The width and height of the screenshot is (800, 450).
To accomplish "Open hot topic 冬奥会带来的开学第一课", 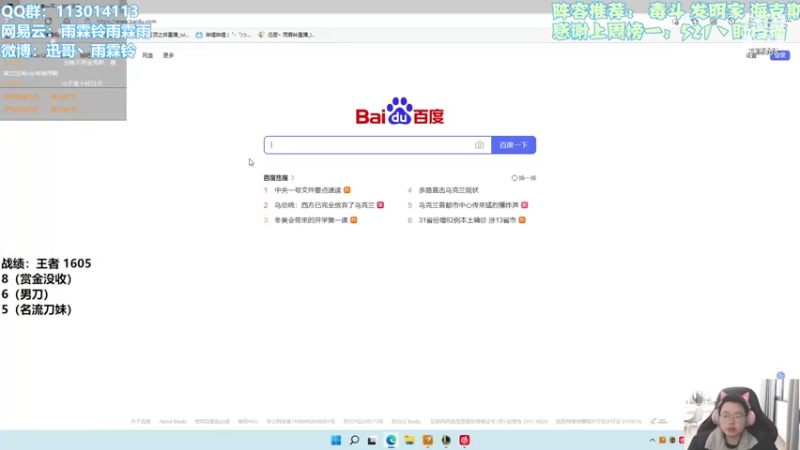I will pos(311,220).
